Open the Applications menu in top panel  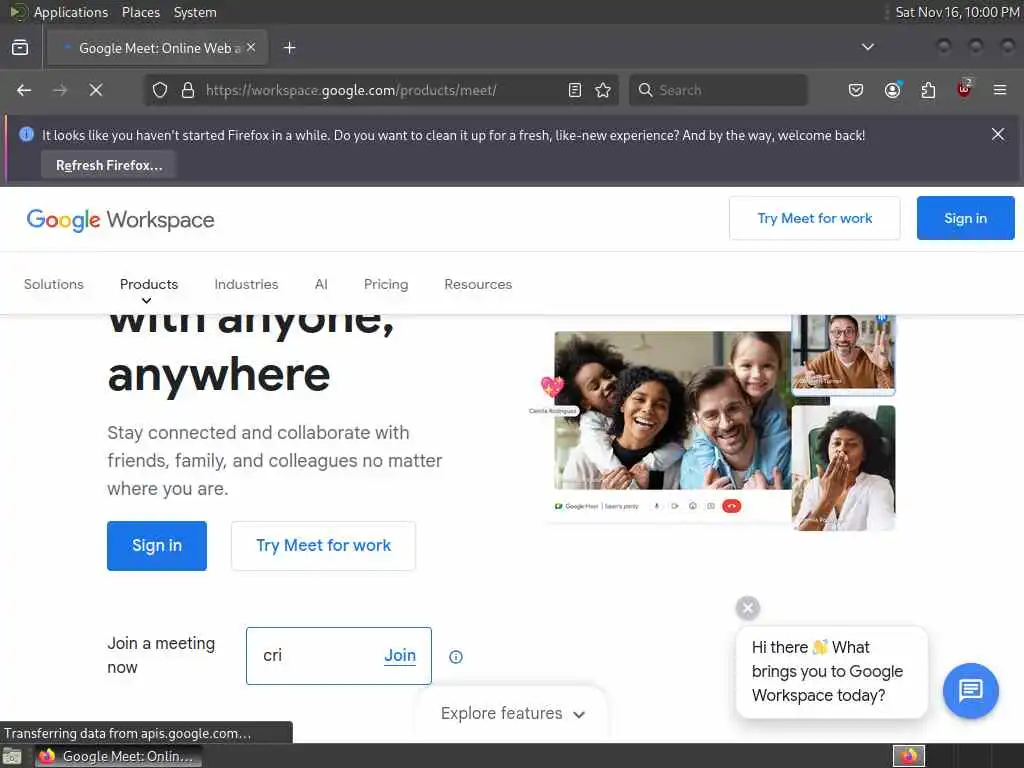(x=71, y=12)
